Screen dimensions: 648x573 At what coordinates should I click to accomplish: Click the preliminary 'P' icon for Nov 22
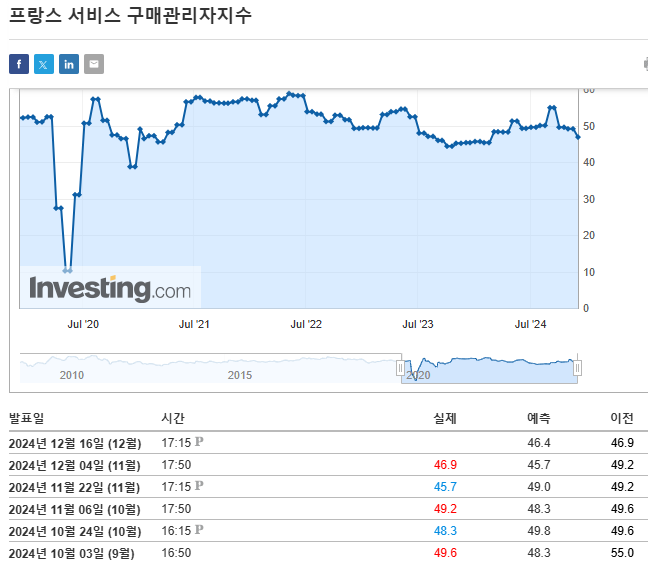199,486
